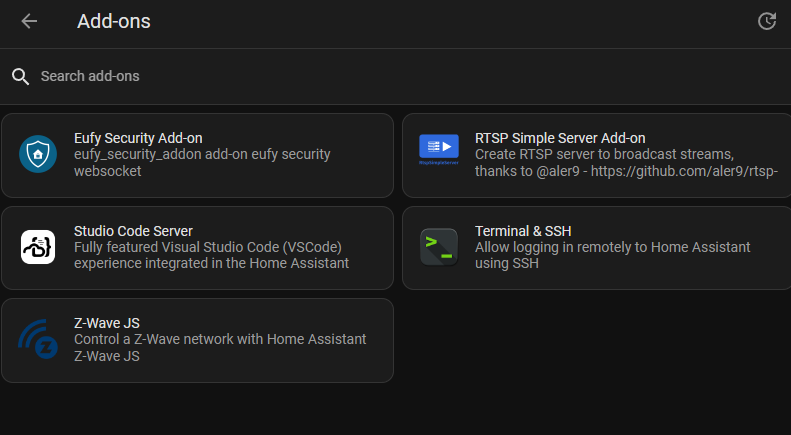Open the Eufy Security Add-on title
The width and height of the screenshot is (791, 435).
tap(138, 138)
